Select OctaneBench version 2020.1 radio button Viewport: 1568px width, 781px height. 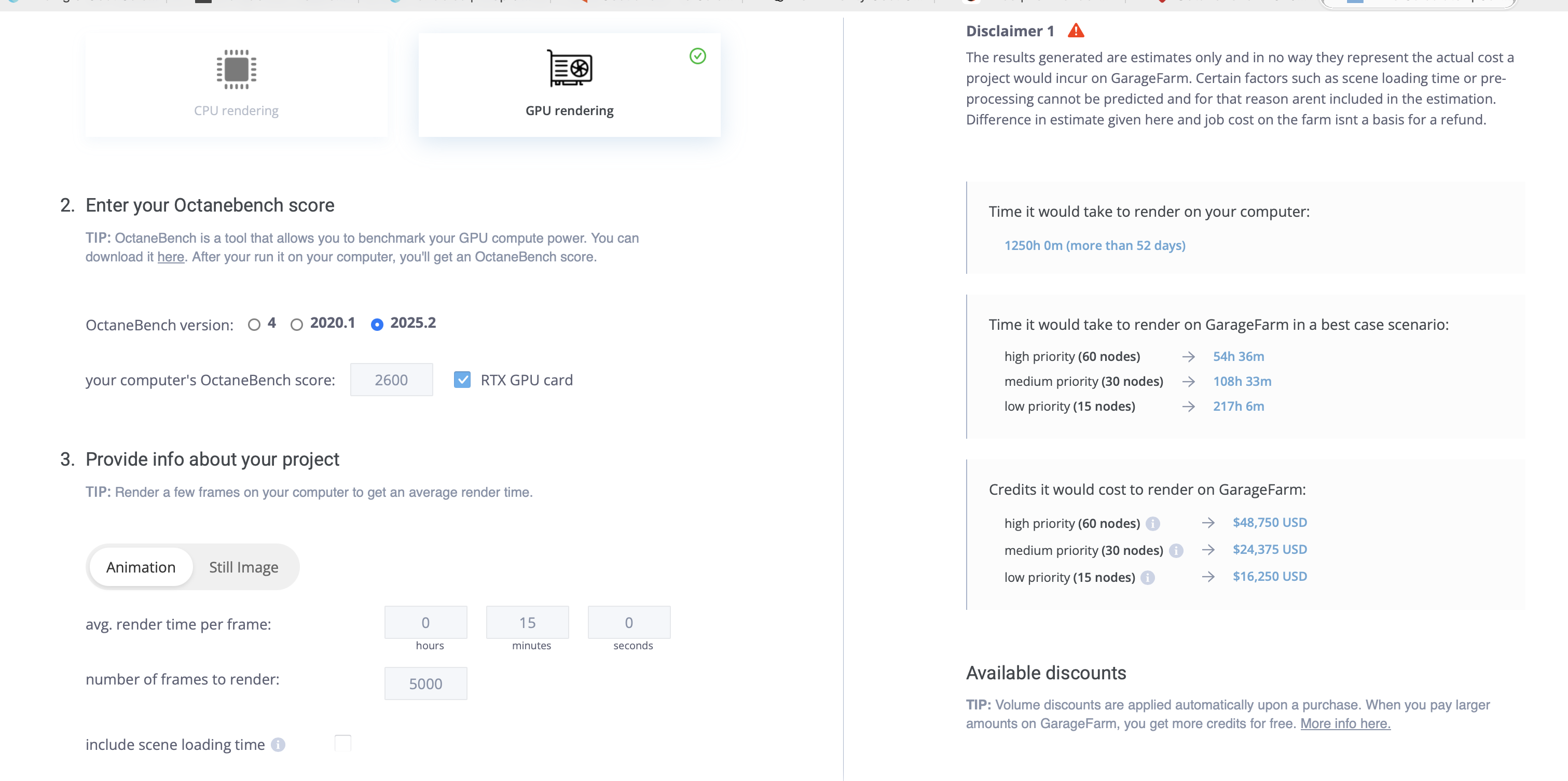(x=296, y=325)
